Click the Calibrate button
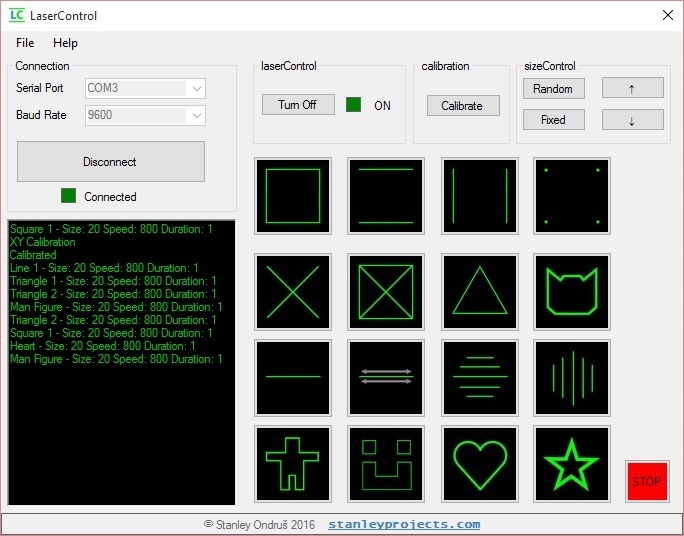684x536 pixels. (x=463, y=106)
